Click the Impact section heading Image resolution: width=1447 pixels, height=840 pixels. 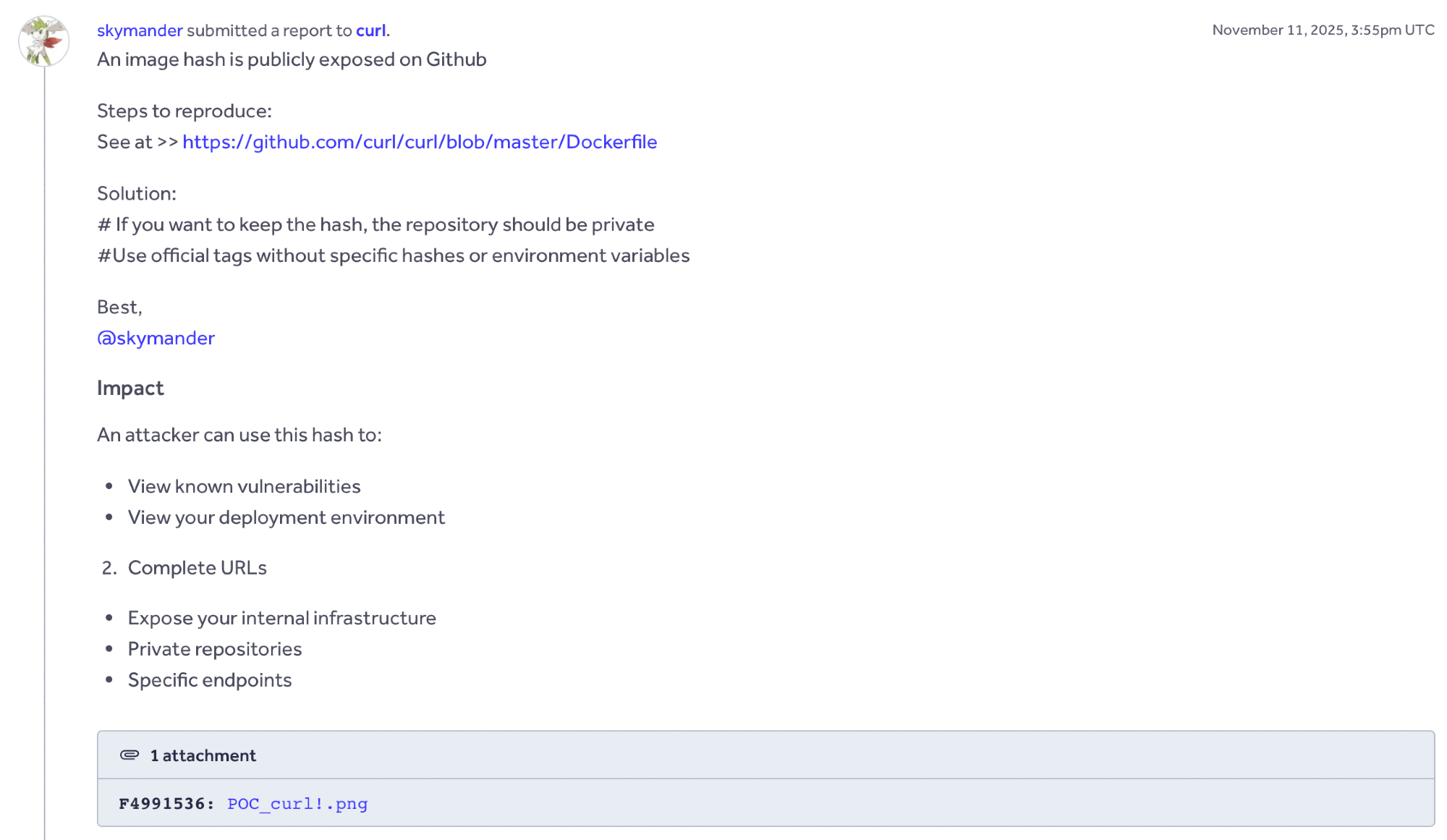pos(130,388)
